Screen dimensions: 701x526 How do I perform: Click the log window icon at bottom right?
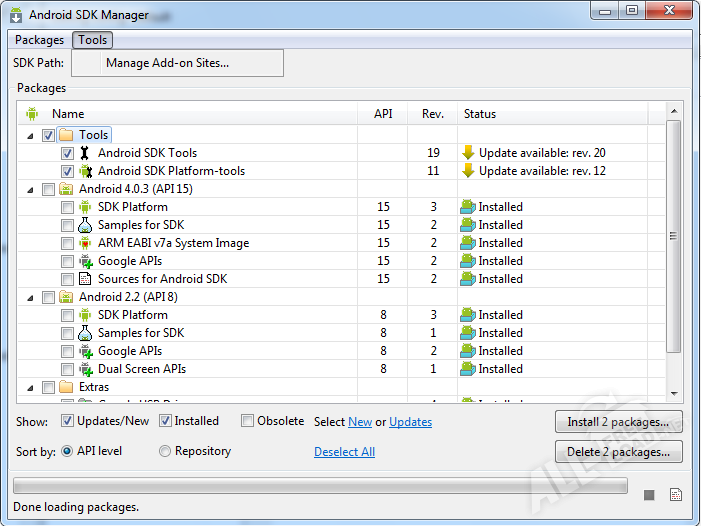point(676,495)
